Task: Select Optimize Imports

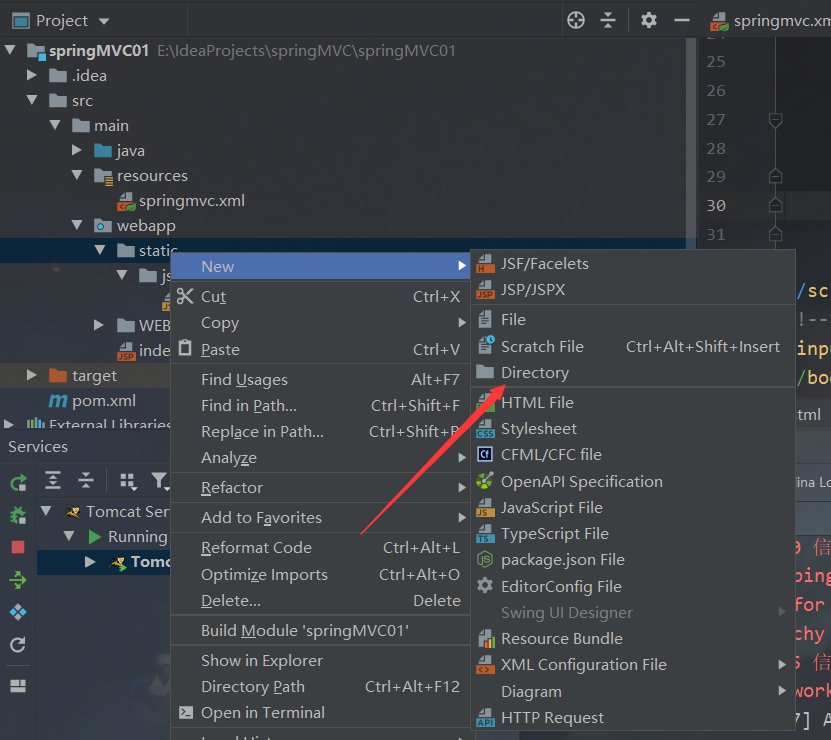Action: [320, 574]
